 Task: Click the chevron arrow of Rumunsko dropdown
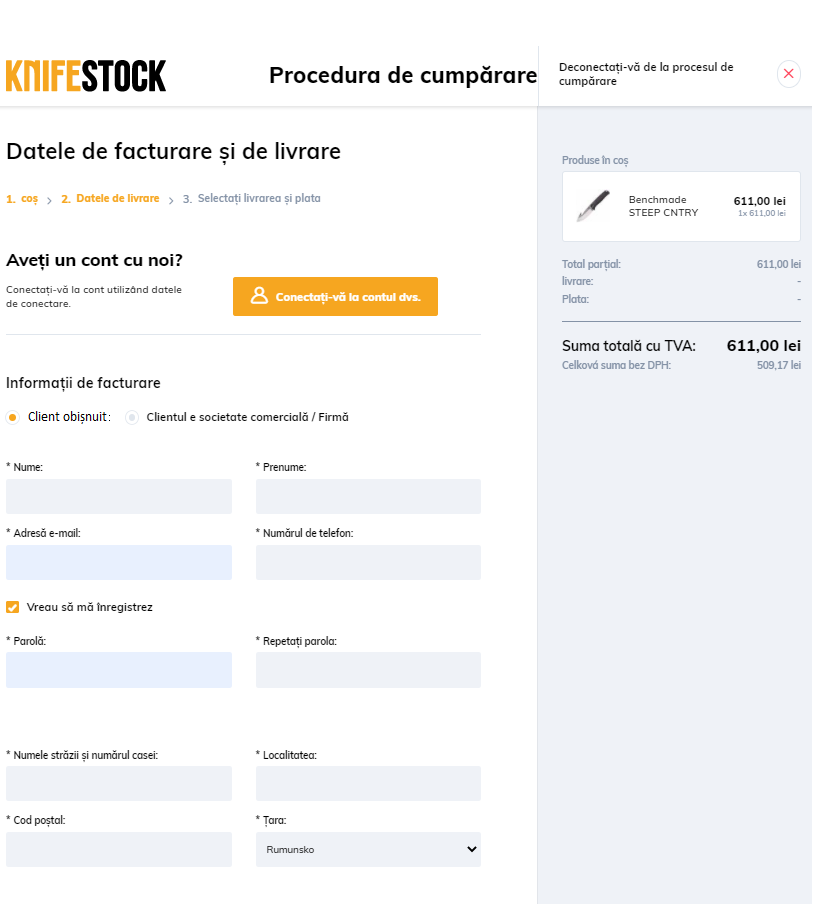471,849
